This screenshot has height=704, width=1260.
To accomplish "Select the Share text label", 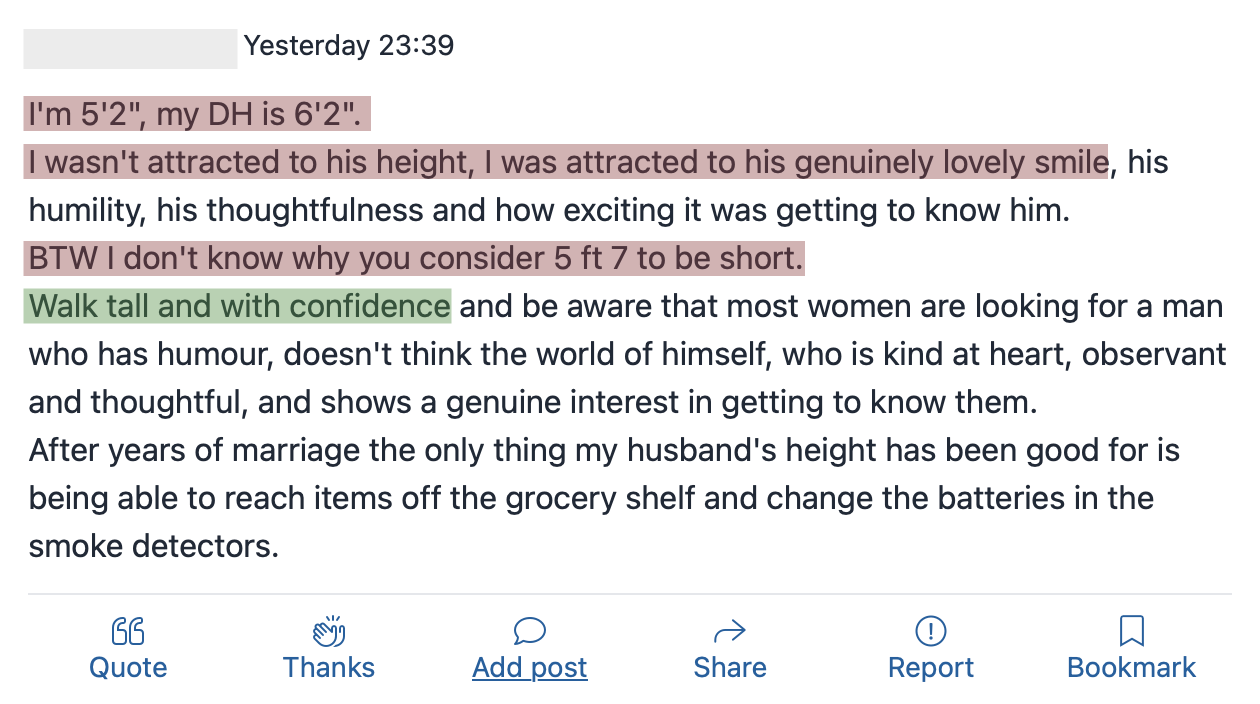I will click(x=730, y=668).
